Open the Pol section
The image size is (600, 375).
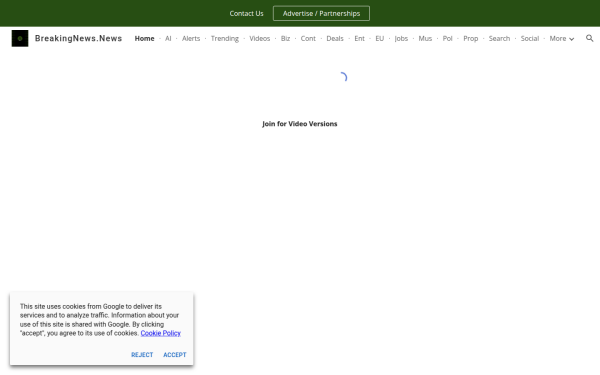(x=447, y=39)
